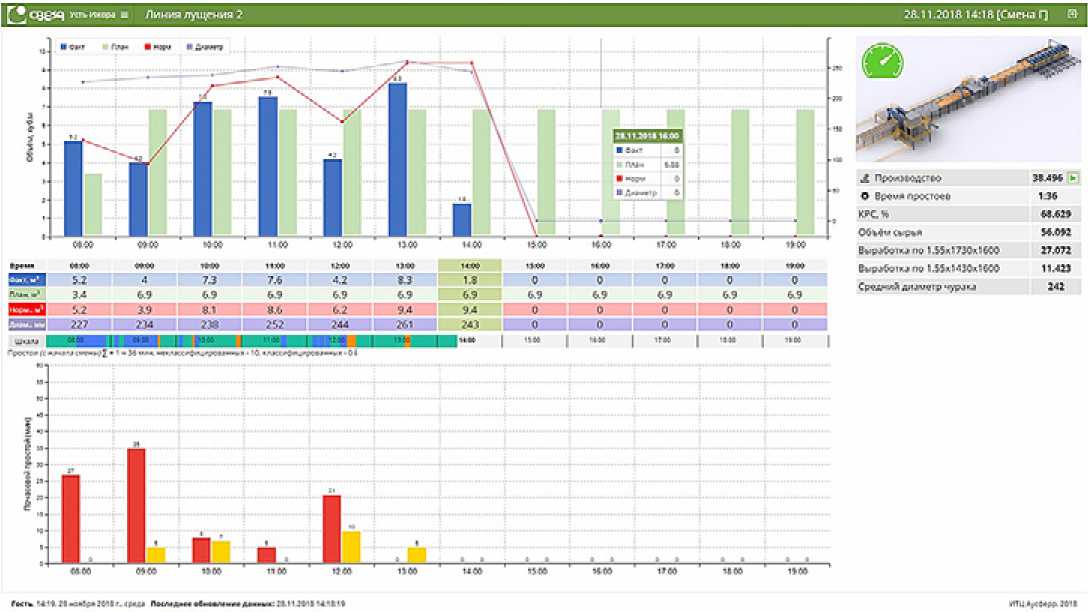Click the 08:00 segment on the Шкала timeline
This screenshot has height=612, width=1088.
[76, 341]
